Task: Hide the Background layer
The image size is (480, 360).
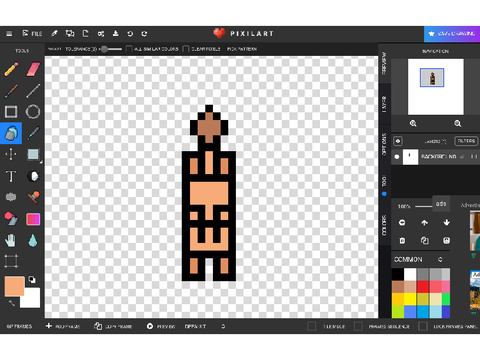Action: coord(397,157)
